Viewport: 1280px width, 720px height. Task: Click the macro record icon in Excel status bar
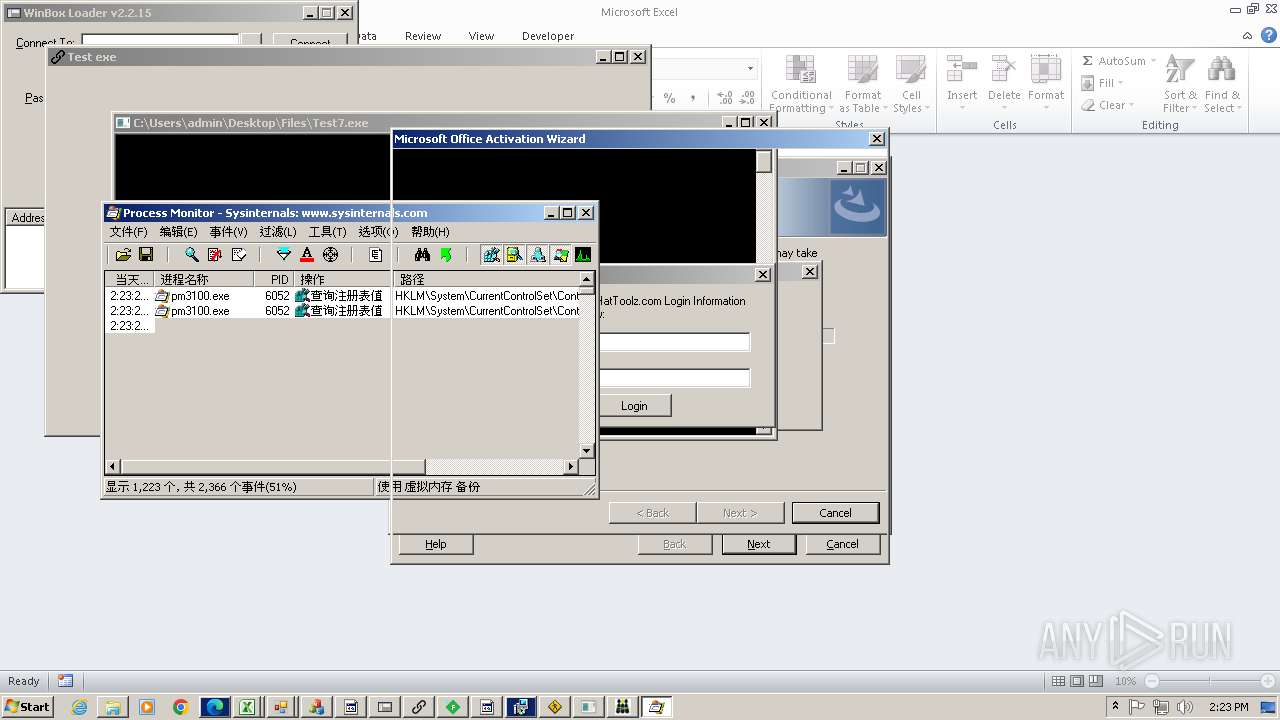pyautogui.click(x=65, y=681)
